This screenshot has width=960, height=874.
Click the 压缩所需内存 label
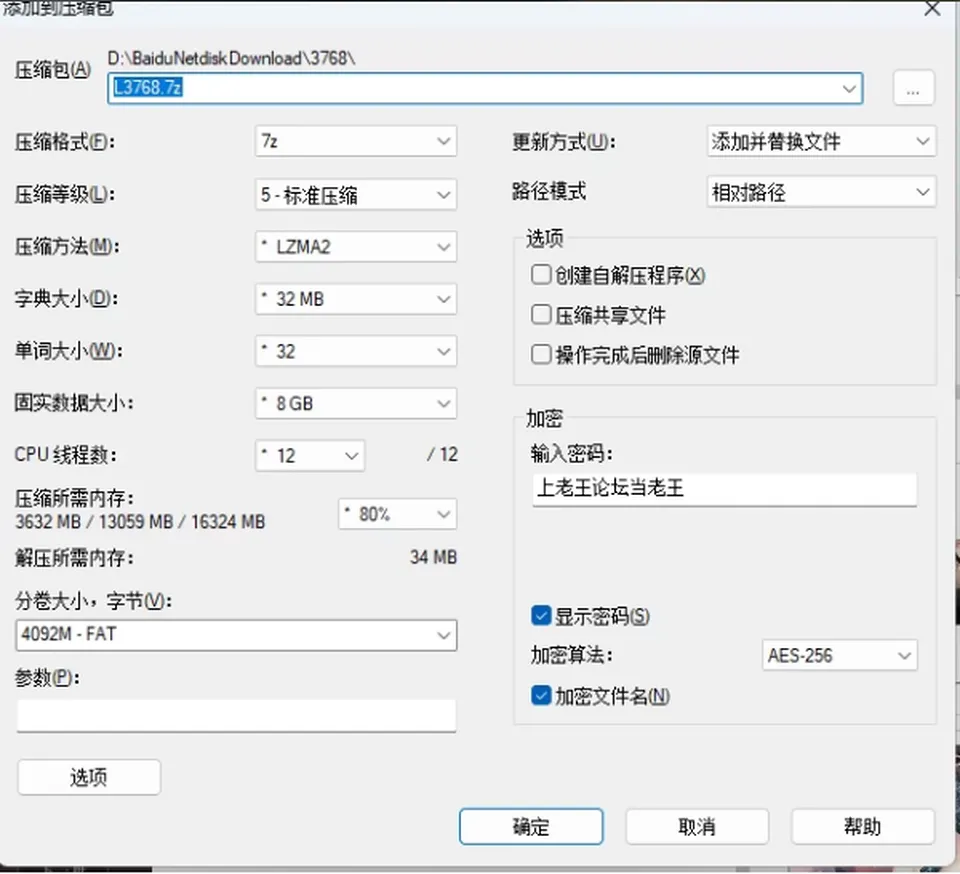coord(75,498)
